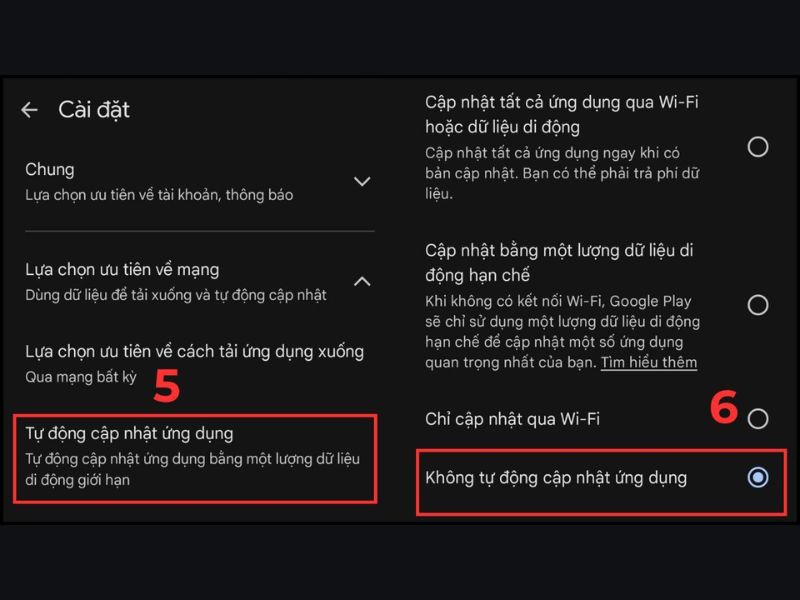
Task: Select radio for limited mobile data updates
Action: pos(758,305)
